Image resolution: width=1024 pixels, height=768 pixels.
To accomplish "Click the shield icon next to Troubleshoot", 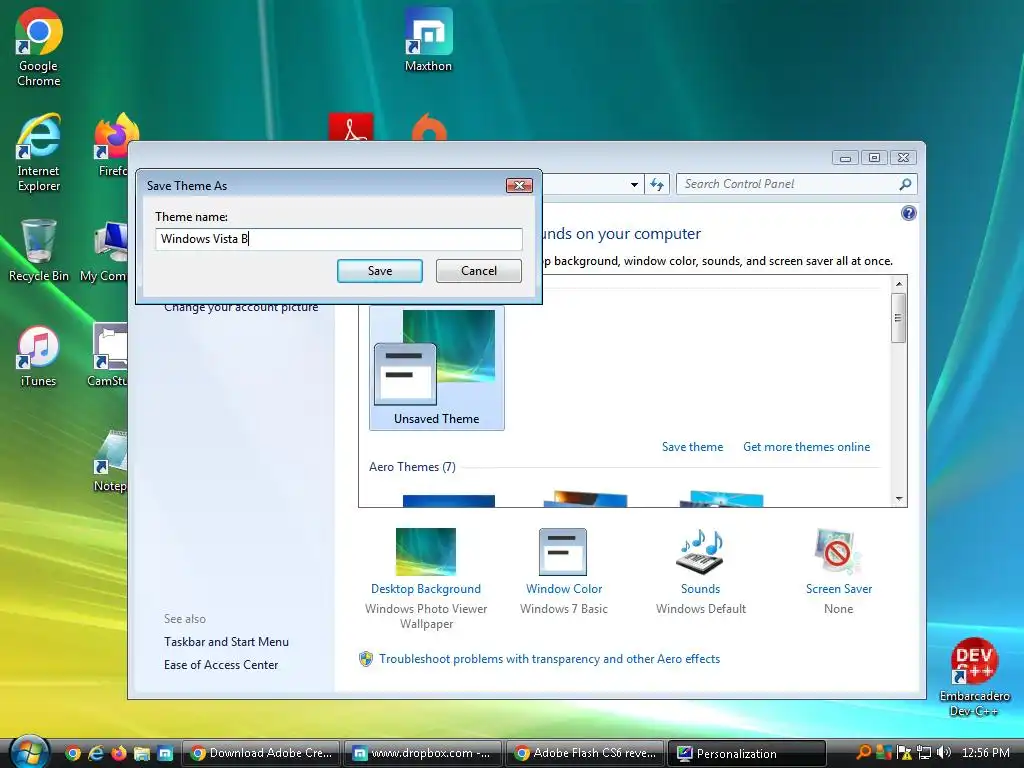I will [366, 658].
